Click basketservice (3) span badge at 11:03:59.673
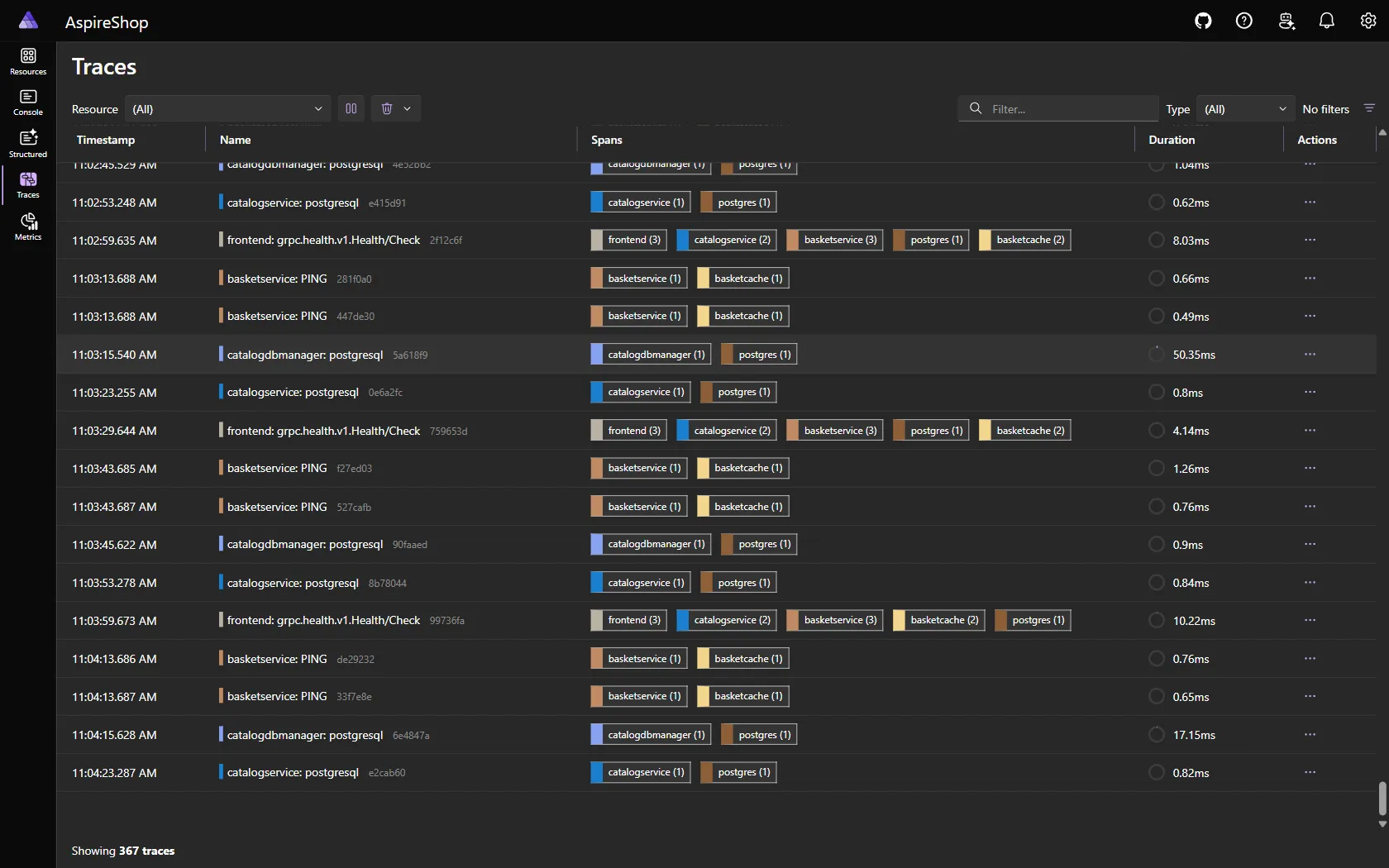Viewport: 1389px width, 868px height. (x=834, y=620)
